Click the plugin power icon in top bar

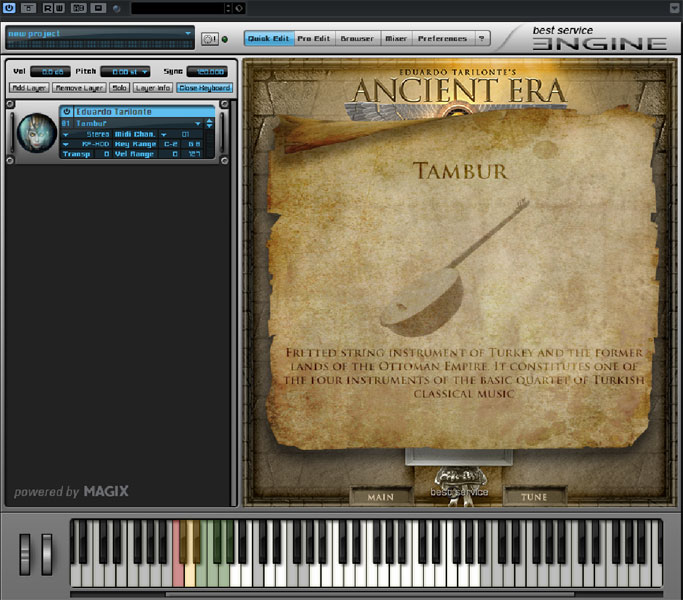tap(8, 8)
